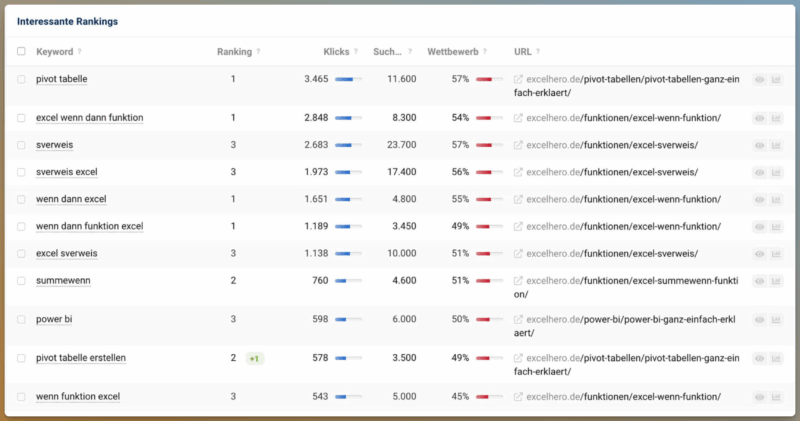The image size is (800, 421).
Task: Check the excel wenn dann funktion checkbox
Action: tap(21, 118)
